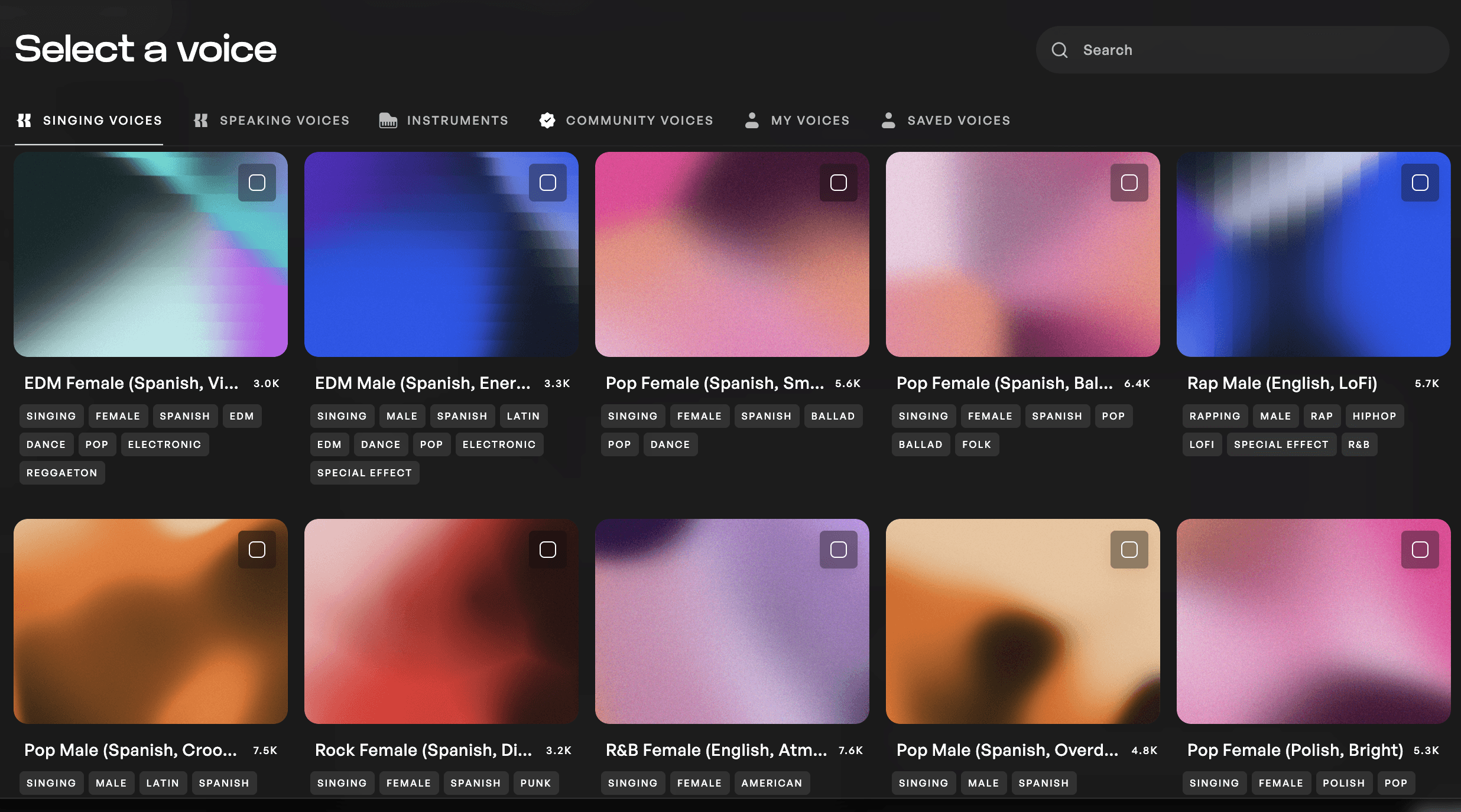Image resolution: width=1461 pixels, height=812 pixels.
Task: Open EDM Female (Spanish) voice thumbnail
Action: [x=151, y=255]
